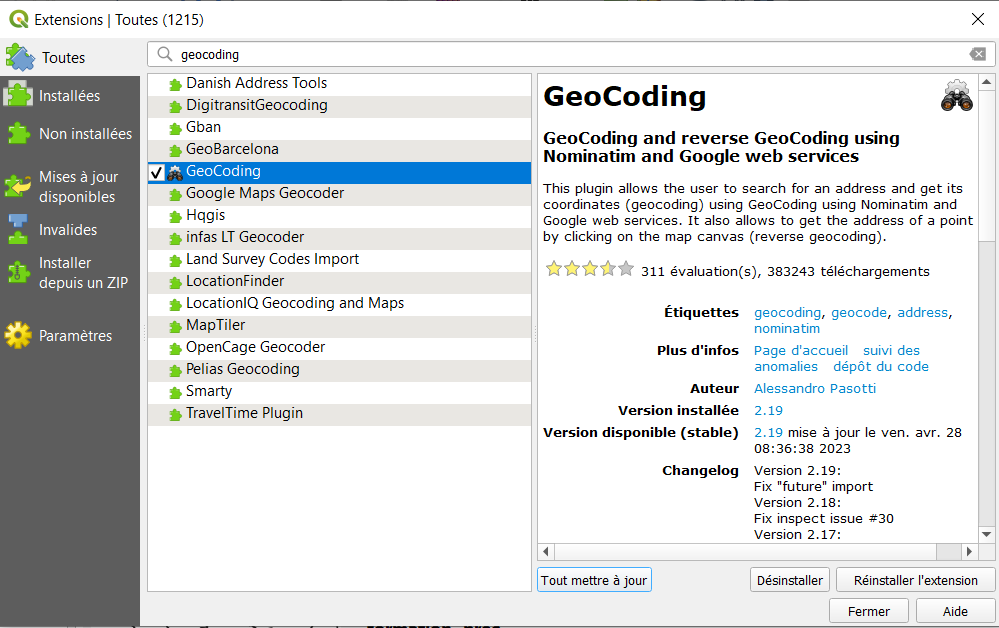Open the Alessandro Pasotti author link
This screenshot has width=999, height=628.
[x=815, y=389]
